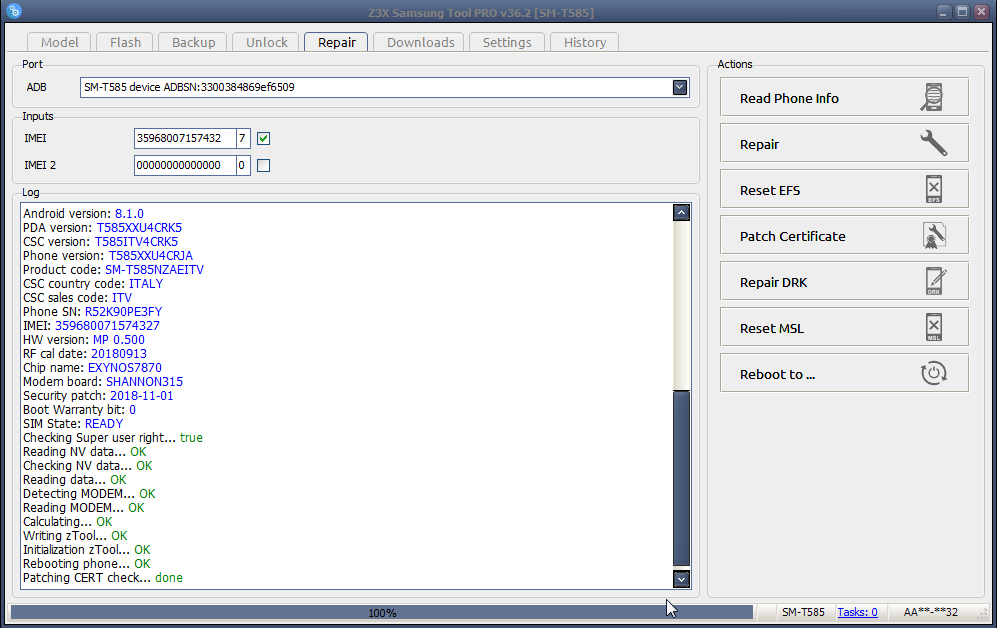Click Modem board SHANNON315 log line
Screen dimensions: 997x628
coord(103,381)
